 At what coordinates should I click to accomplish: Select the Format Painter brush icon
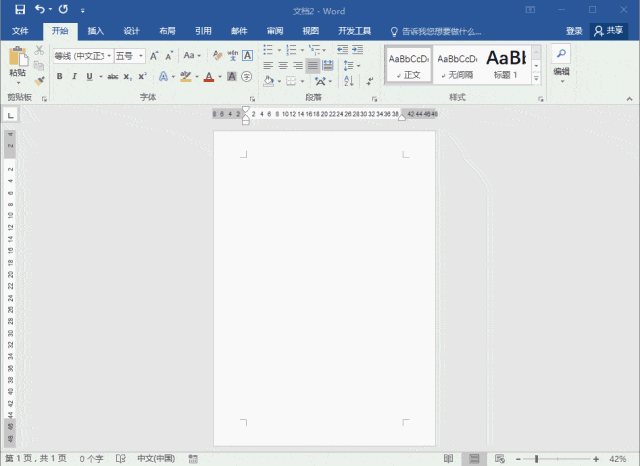coord(40,81)
